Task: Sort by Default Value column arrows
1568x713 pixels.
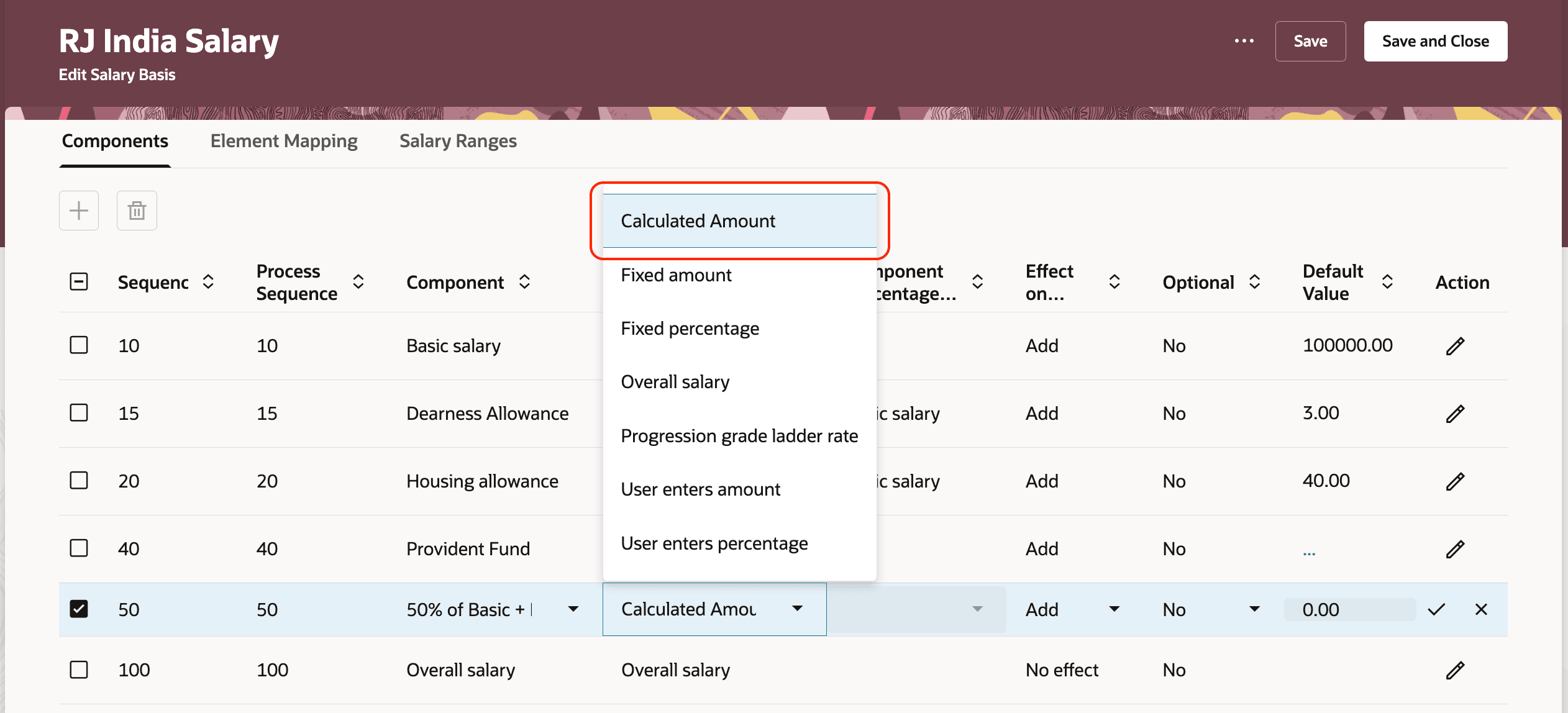Action: point(1387,282)
